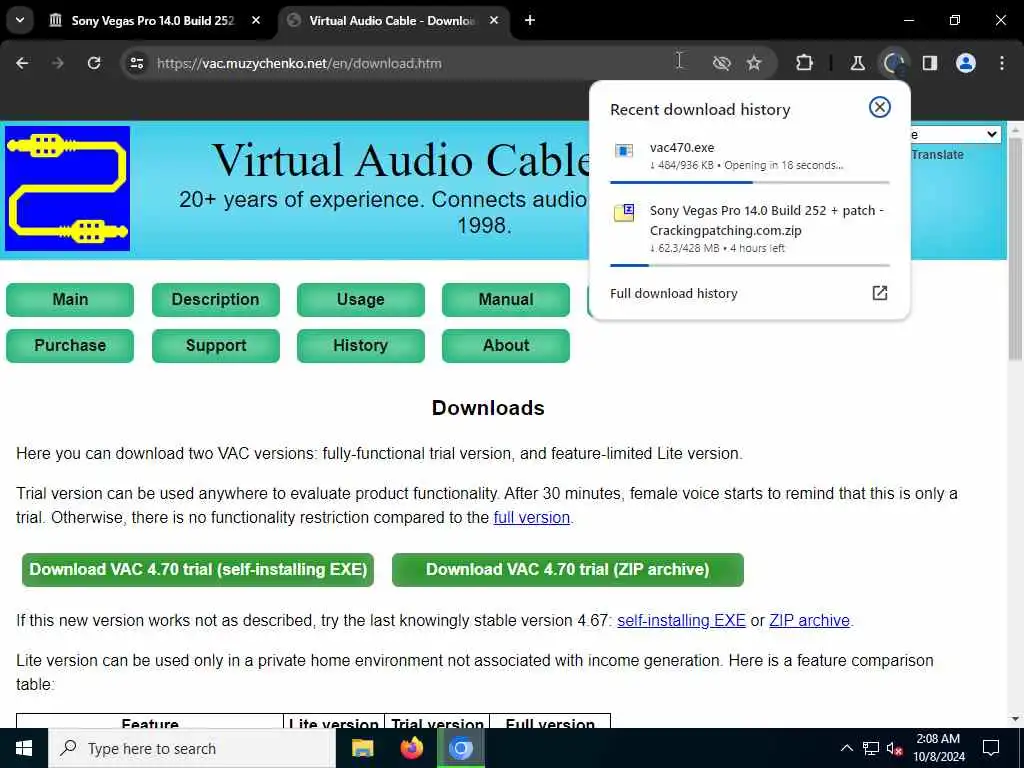The image size is (1024, 768).
Task: Click version 4.67 ZIP archive link
Action: pyautogui.click(x=809, y=620)
